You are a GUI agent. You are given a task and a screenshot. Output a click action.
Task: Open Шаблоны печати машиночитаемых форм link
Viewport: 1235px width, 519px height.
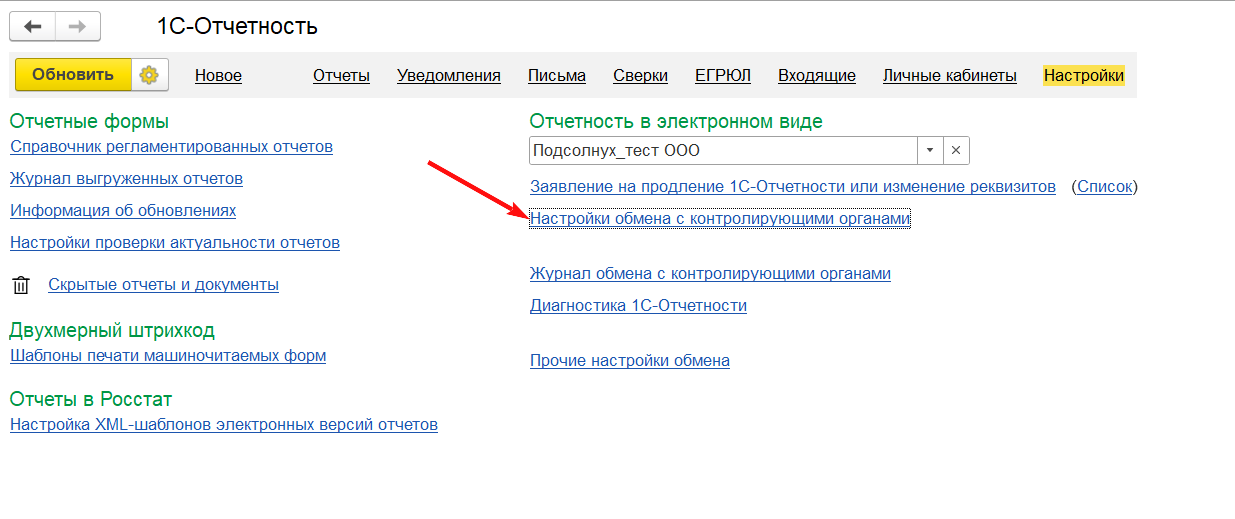tap(168, 356)
